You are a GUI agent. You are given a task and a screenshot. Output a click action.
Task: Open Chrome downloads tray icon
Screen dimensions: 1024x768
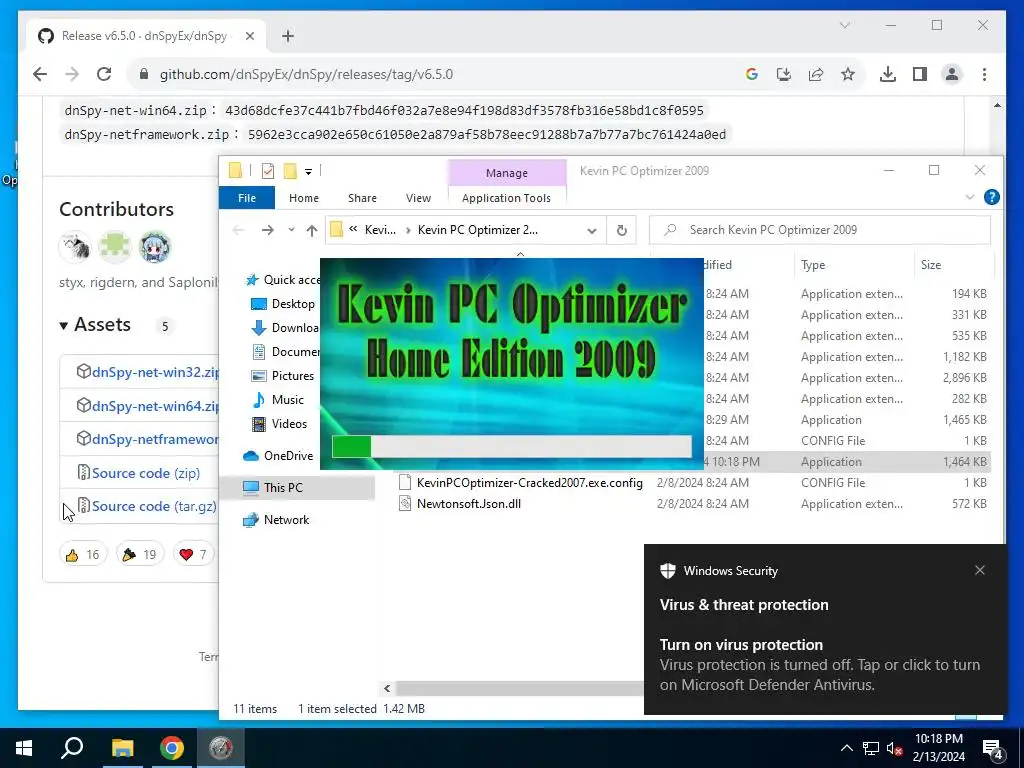pyautogui.click(x=888, y=74)
